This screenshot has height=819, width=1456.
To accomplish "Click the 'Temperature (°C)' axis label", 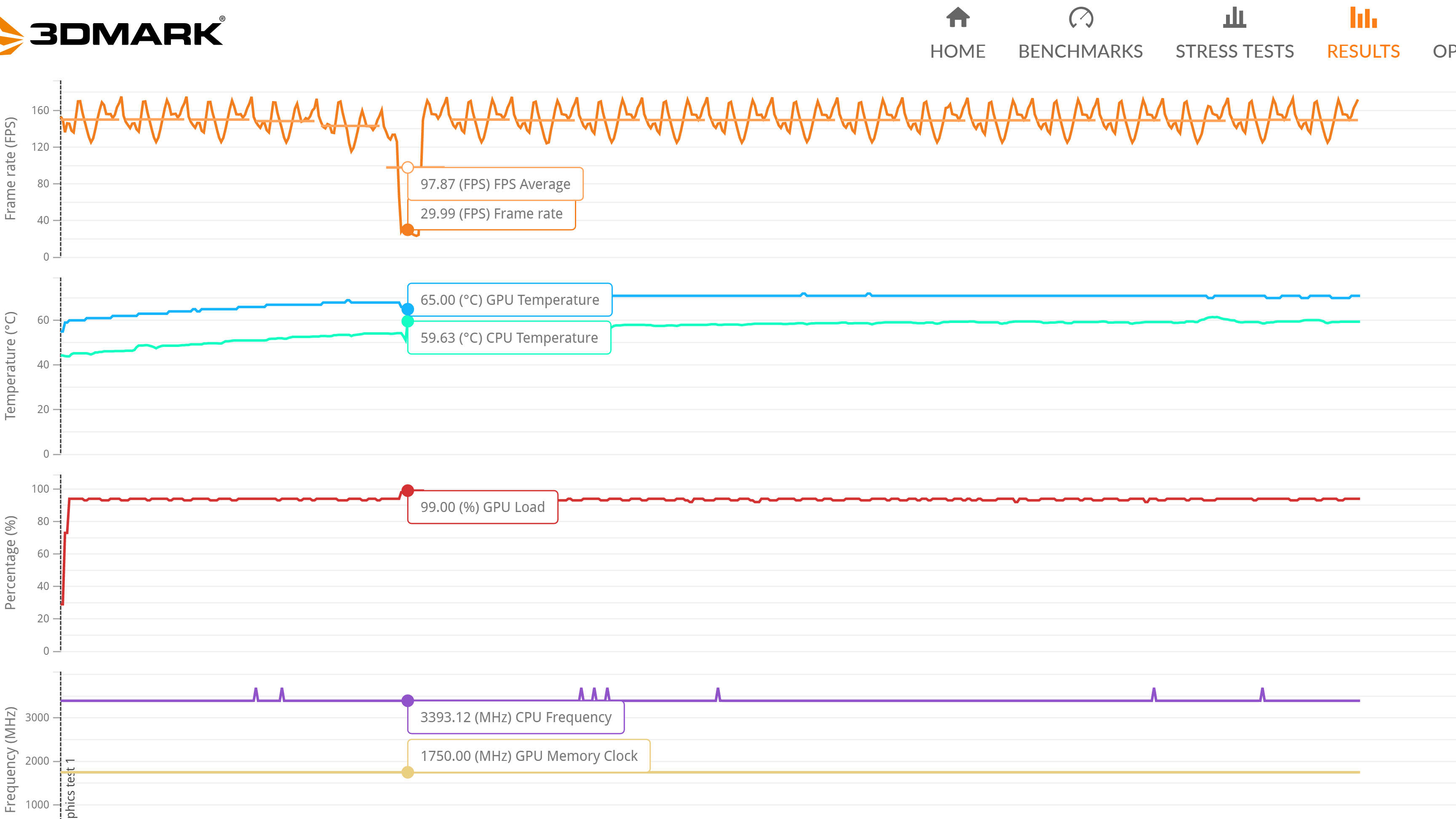I will pos(10,365).
